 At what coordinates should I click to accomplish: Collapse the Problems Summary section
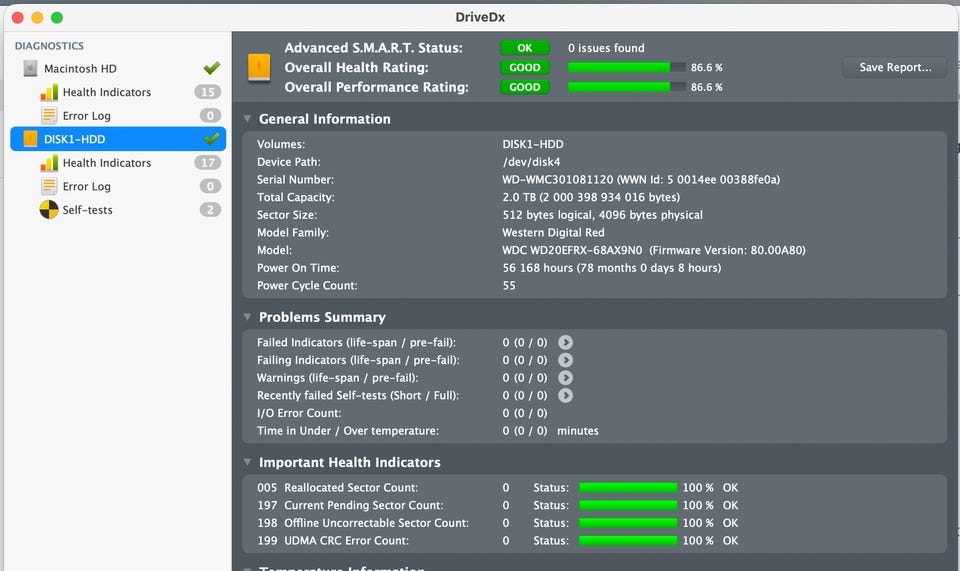247,317
